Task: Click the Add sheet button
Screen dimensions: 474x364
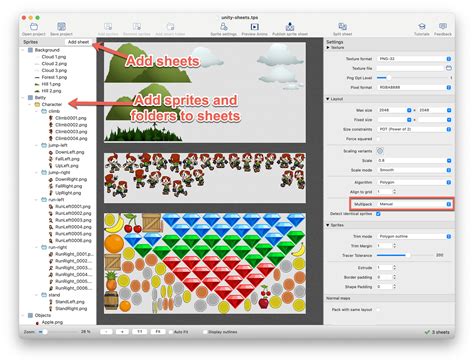Action: (78, 42)
